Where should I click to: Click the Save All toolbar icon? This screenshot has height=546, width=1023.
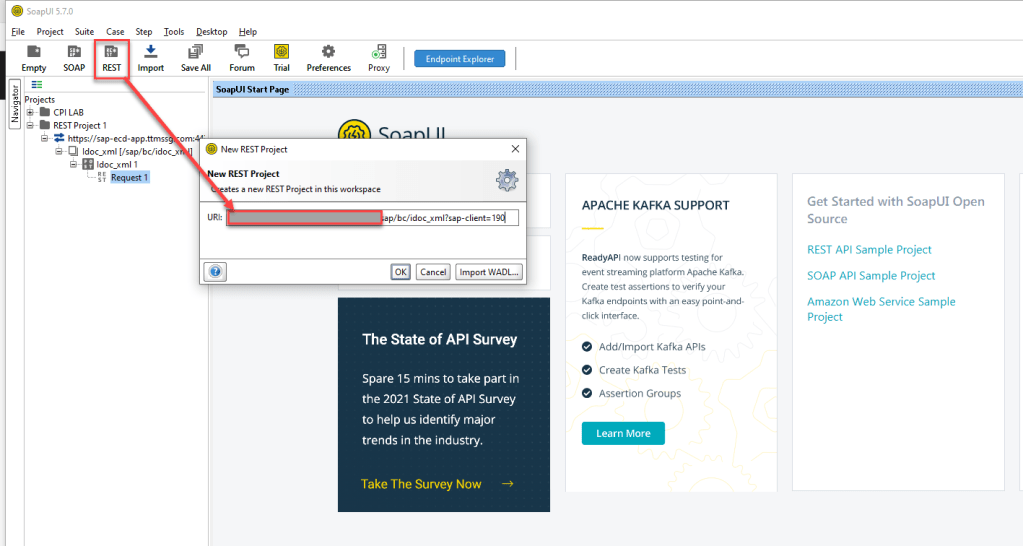click(x=196, y=58)
